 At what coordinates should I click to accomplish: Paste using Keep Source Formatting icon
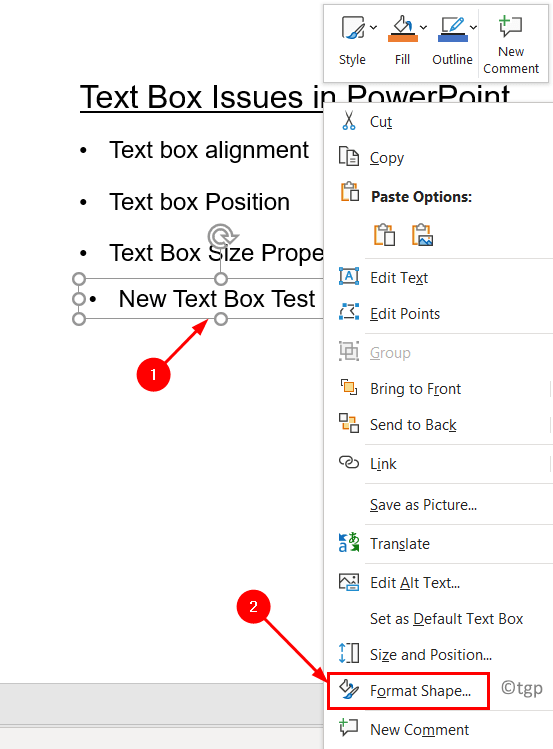point(384,235)
